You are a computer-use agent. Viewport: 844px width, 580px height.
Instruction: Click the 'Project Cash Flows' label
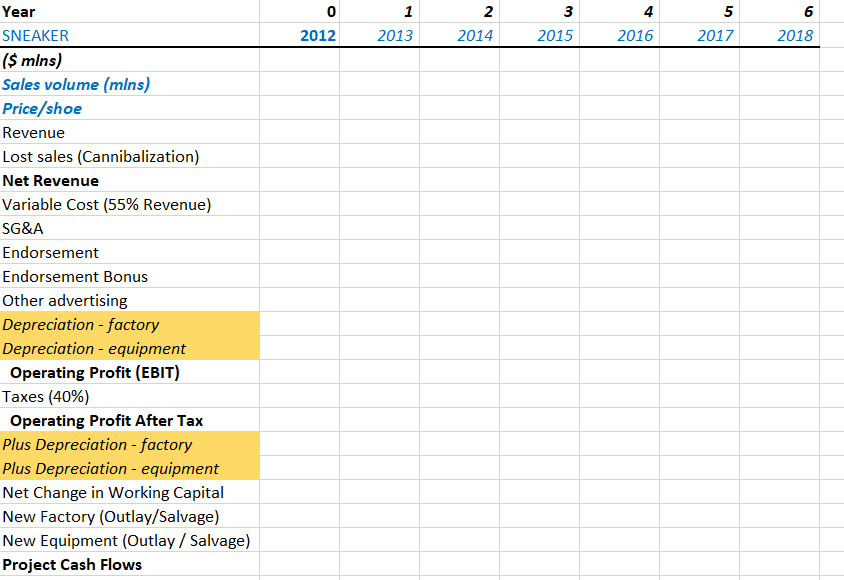tap(130, 564)
